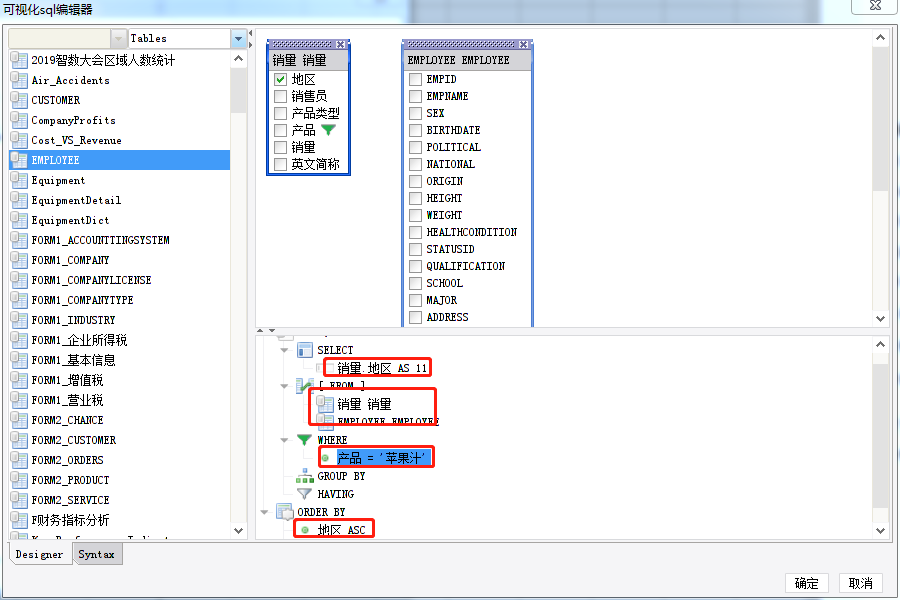Click the FROM node icon
This screenshot has height=600, width=900.
tap(305, 386)
